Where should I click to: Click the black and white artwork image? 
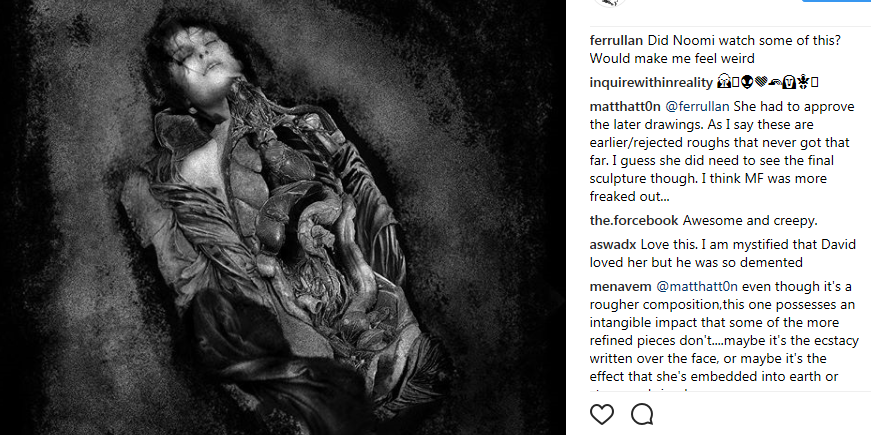(x=283, y=217)
